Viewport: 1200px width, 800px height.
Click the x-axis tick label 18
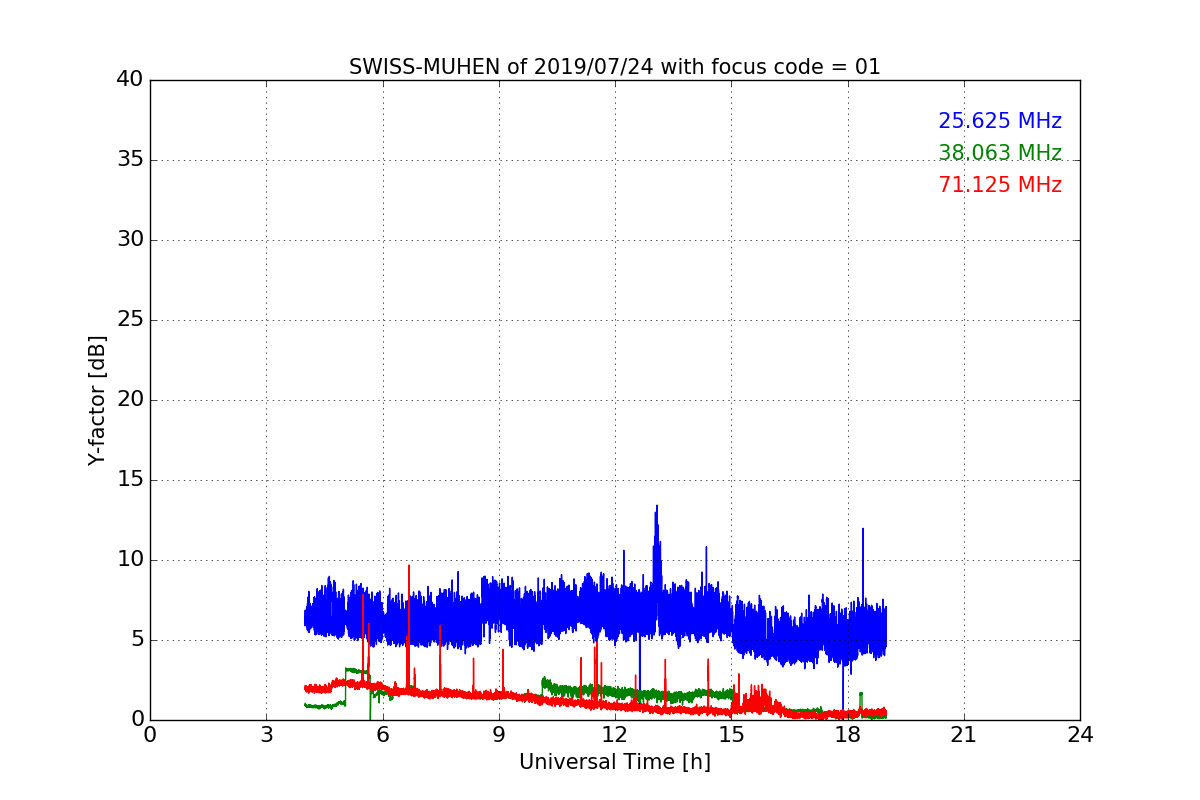point(848,735)
